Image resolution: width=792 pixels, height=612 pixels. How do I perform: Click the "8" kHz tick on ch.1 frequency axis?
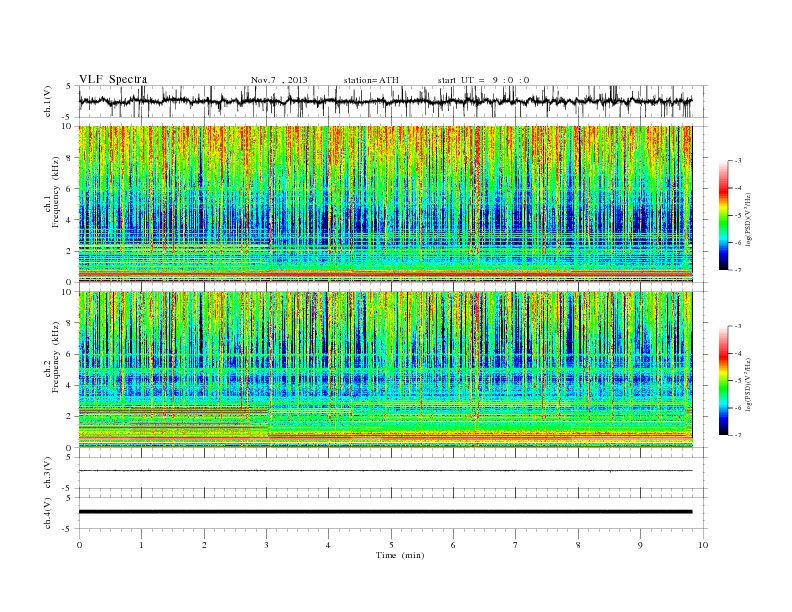tap(70, 158)
